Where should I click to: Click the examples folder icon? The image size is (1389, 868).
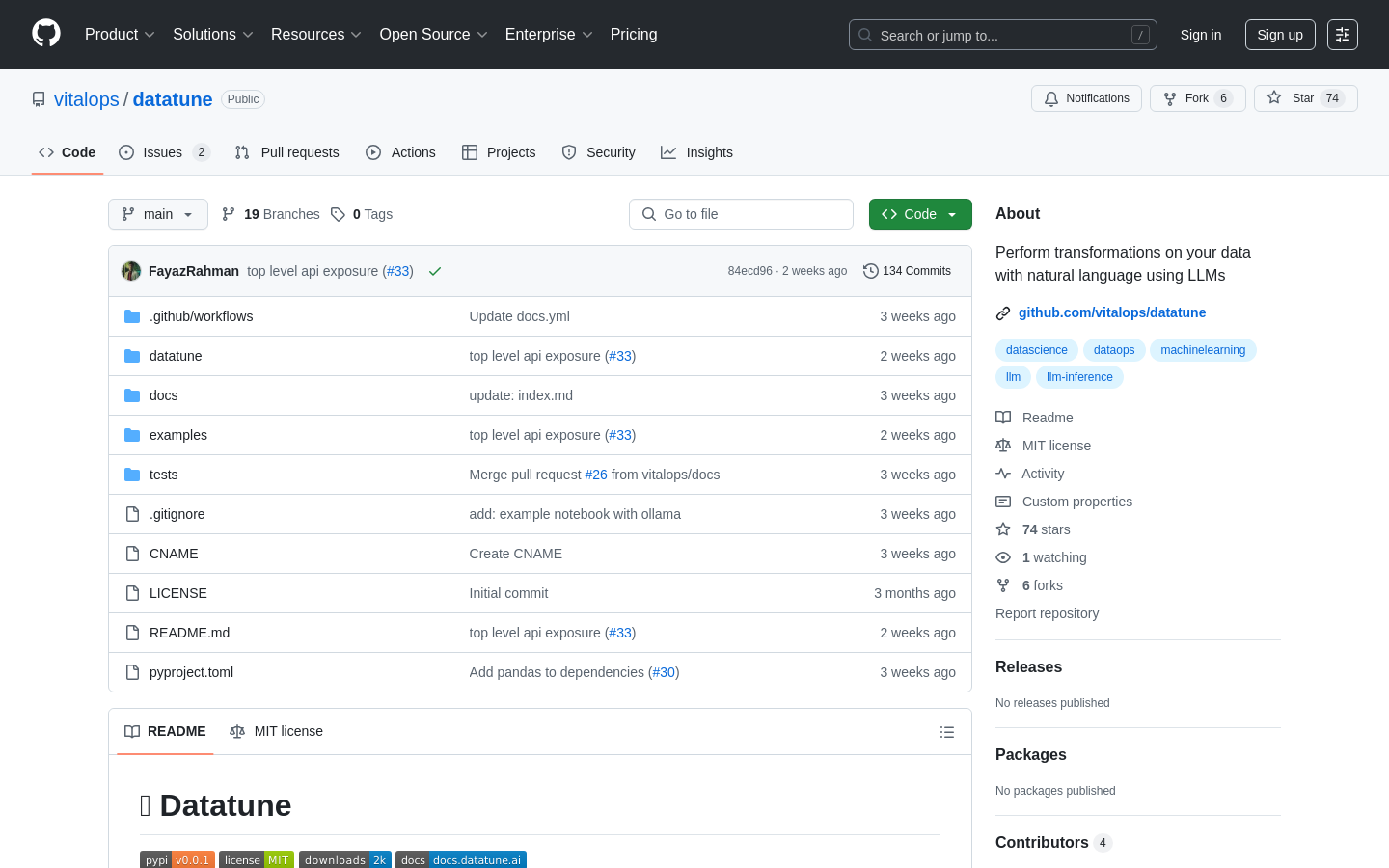click(x=132, y=435)
